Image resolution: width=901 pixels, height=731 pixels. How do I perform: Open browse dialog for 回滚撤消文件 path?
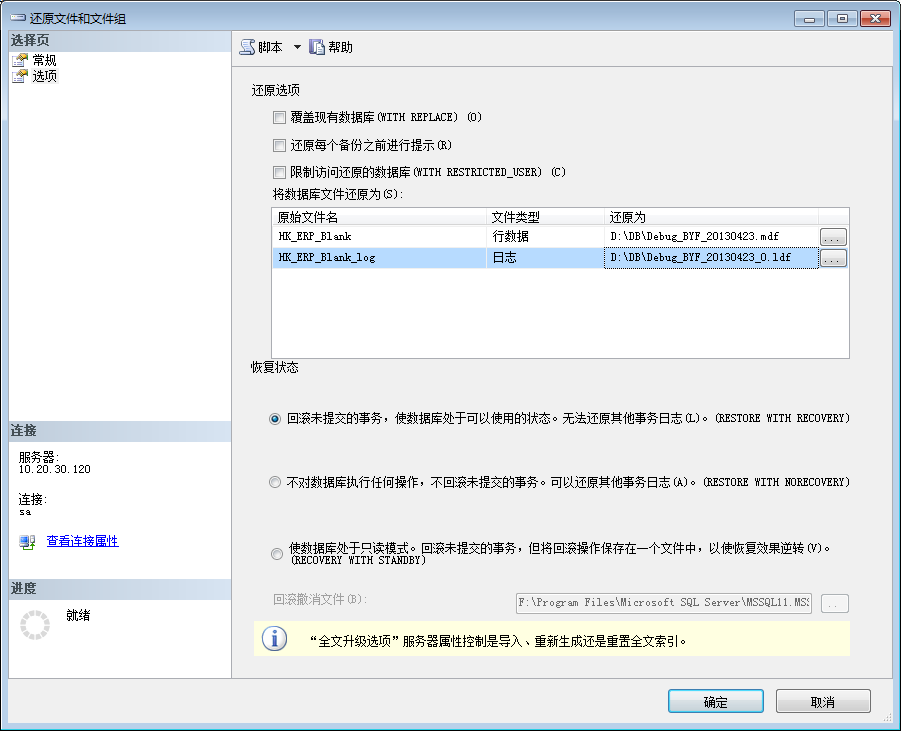click(x=835, y=603)
